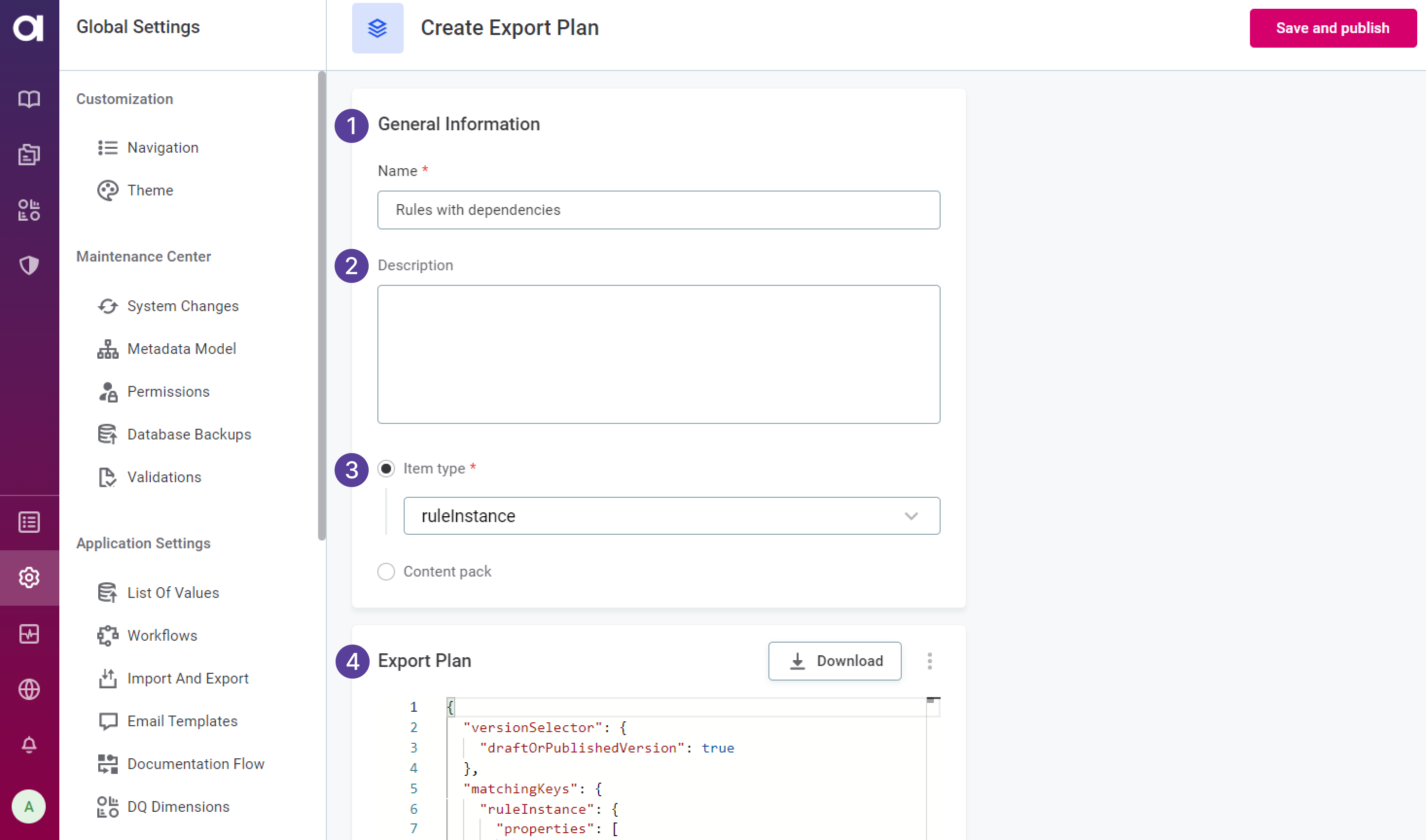
Task: Open the Import And Export menu item
Action: pos(189,678)
